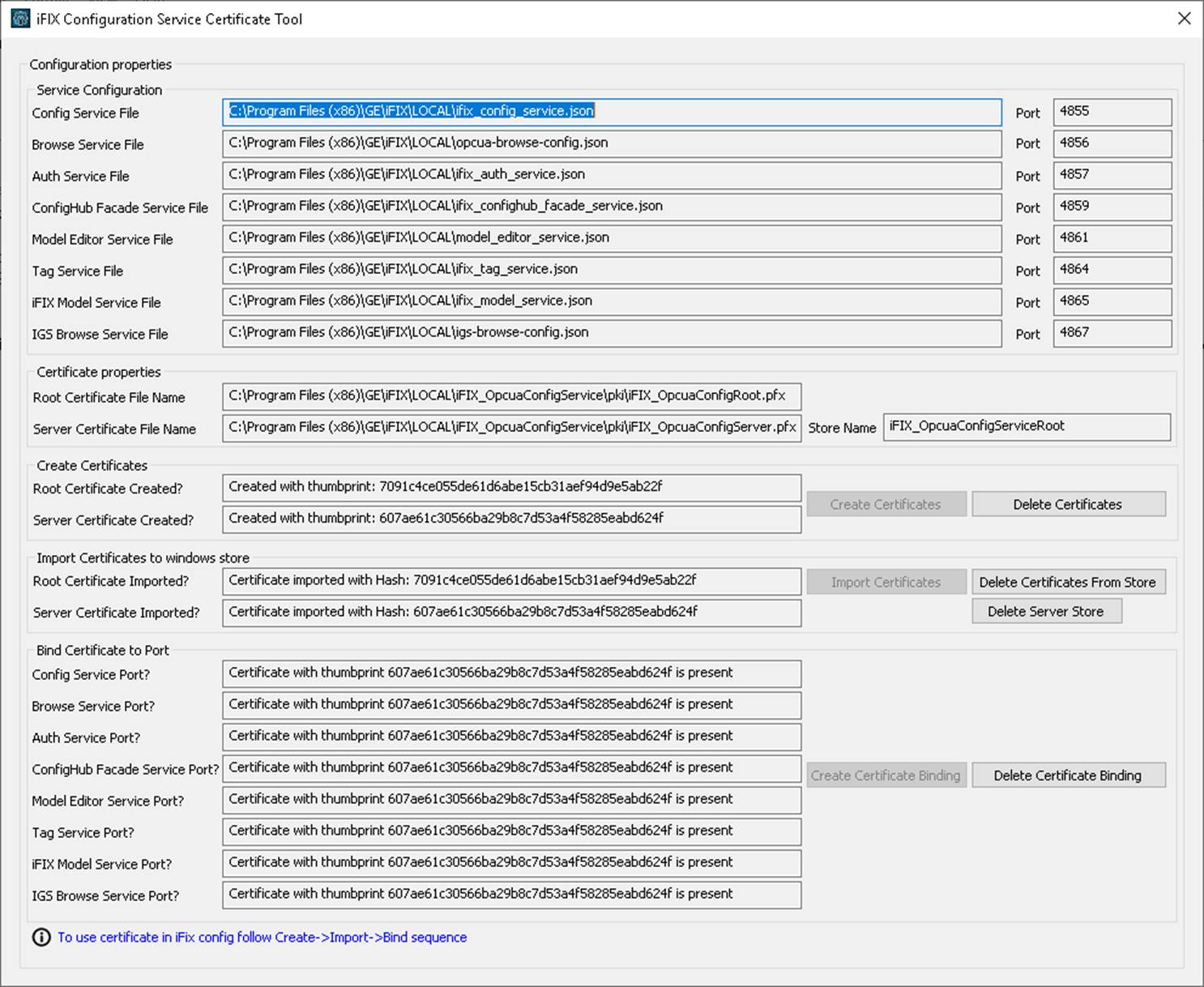The image size is (1204, 987).
Task: Click the Delete Certificate Binding button
Action: tap(1069, 775)
